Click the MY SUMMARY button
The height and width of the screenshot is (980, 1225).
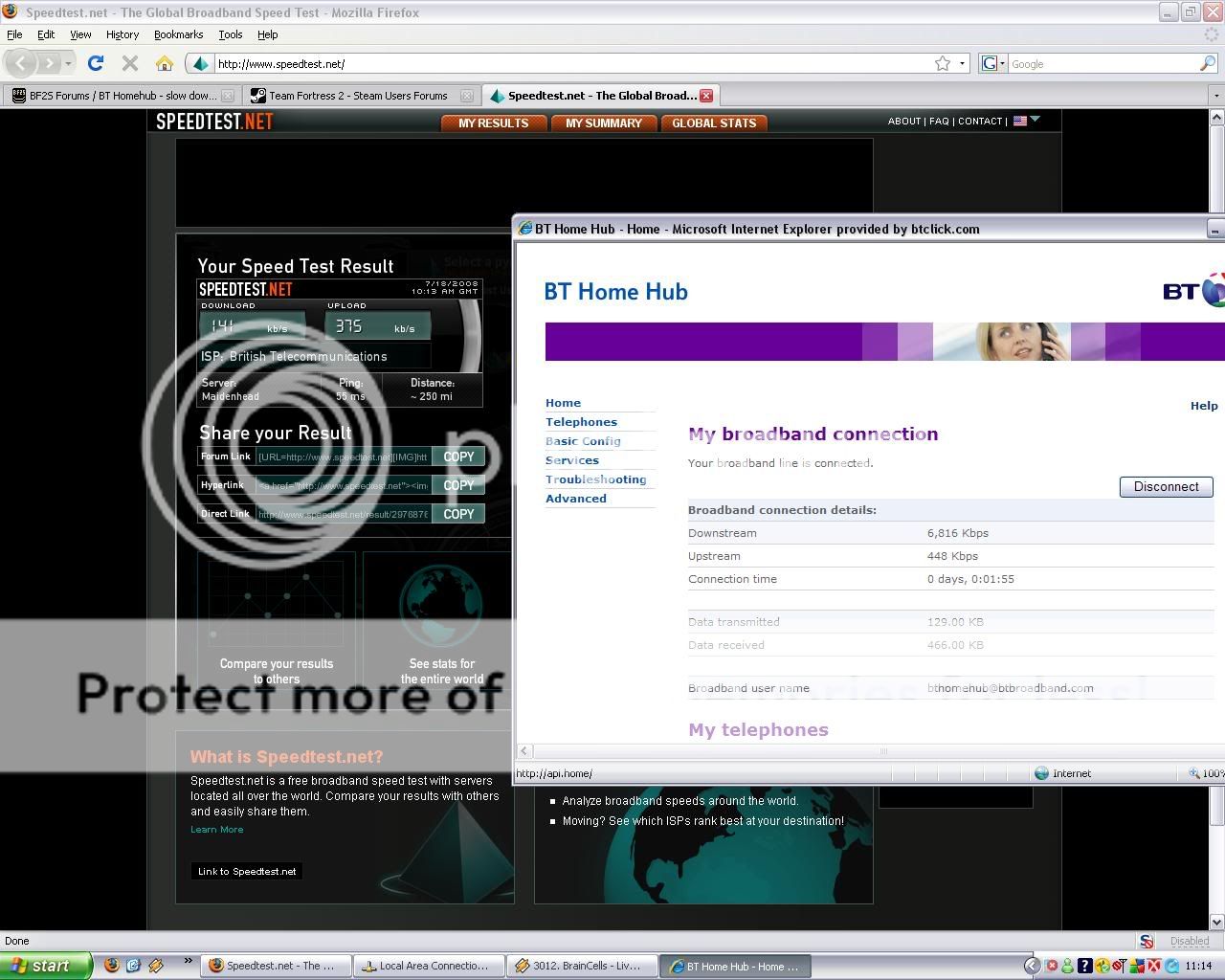tap(604, 122)
